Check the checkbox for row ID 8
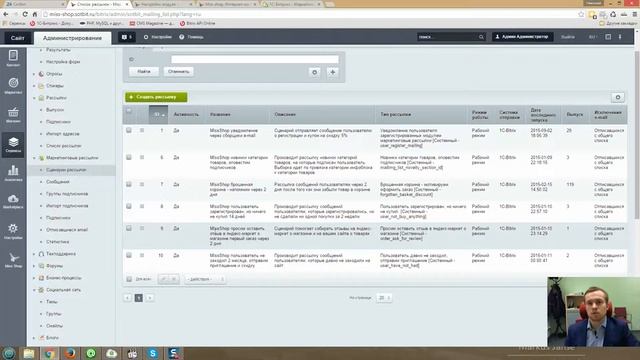Image resolution: width=640 pixels, height=360 pixels. click(129, 207)
